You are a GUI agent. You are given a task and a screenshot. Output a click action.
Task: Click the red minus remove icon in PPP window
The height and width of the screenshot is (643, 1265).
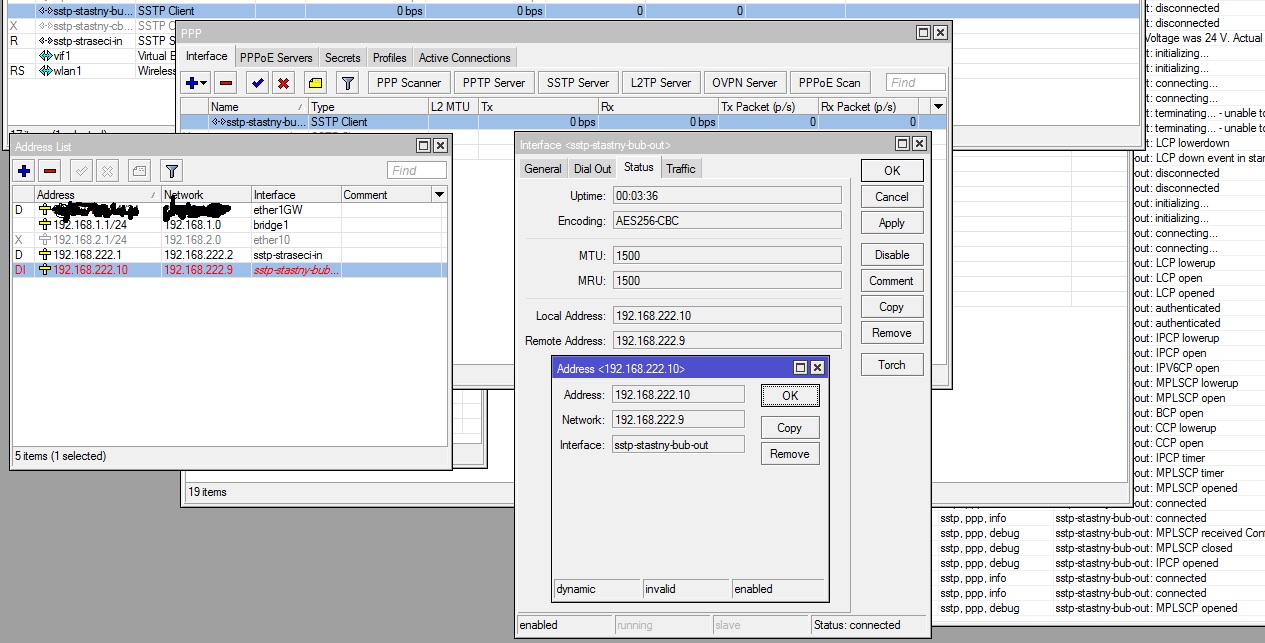pyautogui.click(x=227, y=83)
